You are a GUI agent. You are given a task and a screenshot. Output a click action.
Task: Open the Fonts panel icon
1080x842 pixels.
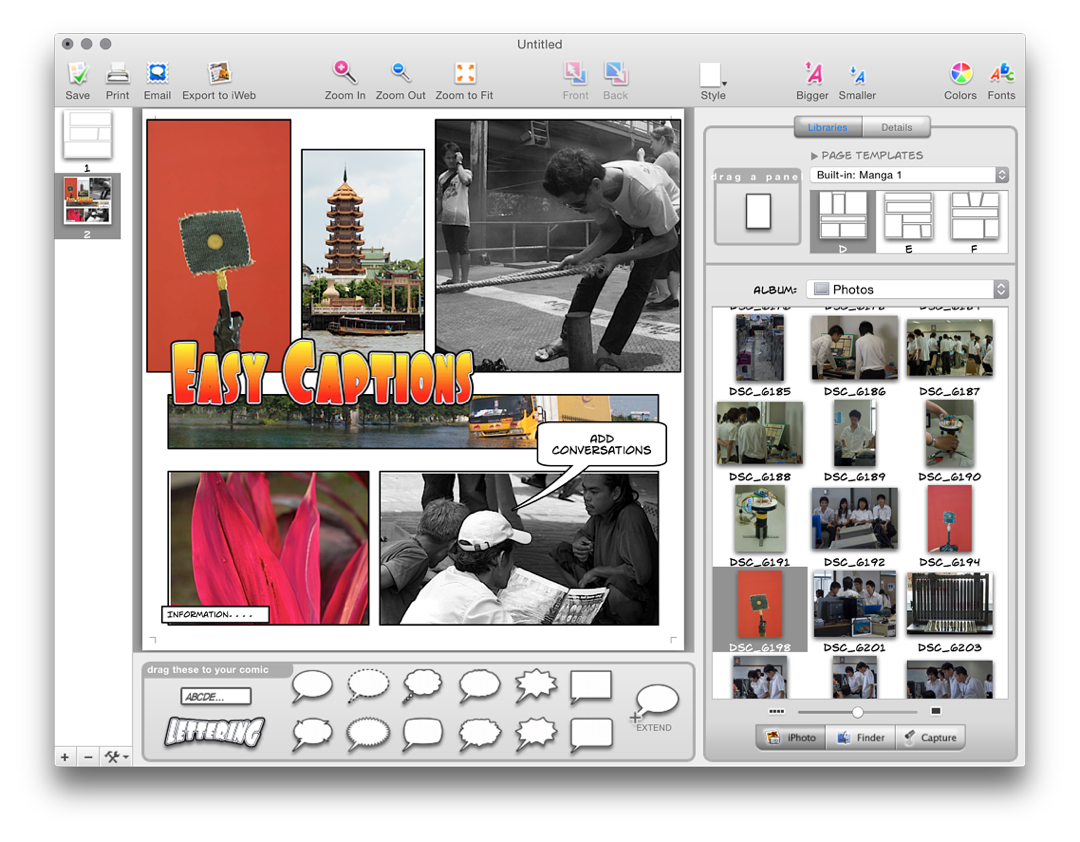coord(1001,73)
